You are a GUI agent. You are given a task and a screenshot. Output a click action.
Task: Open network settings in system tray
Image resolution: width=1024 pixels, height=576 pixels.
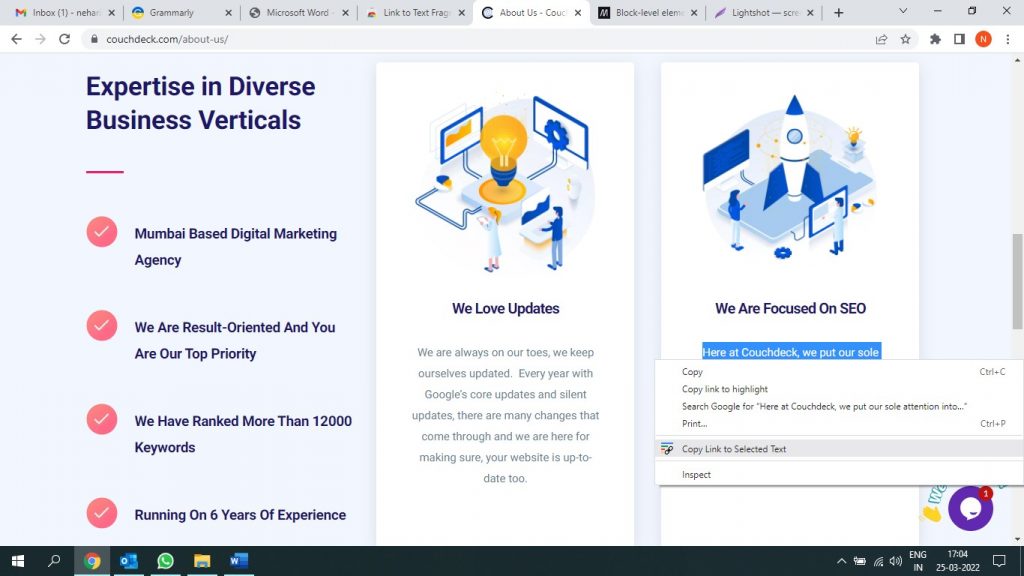click(x=878, y=561)
